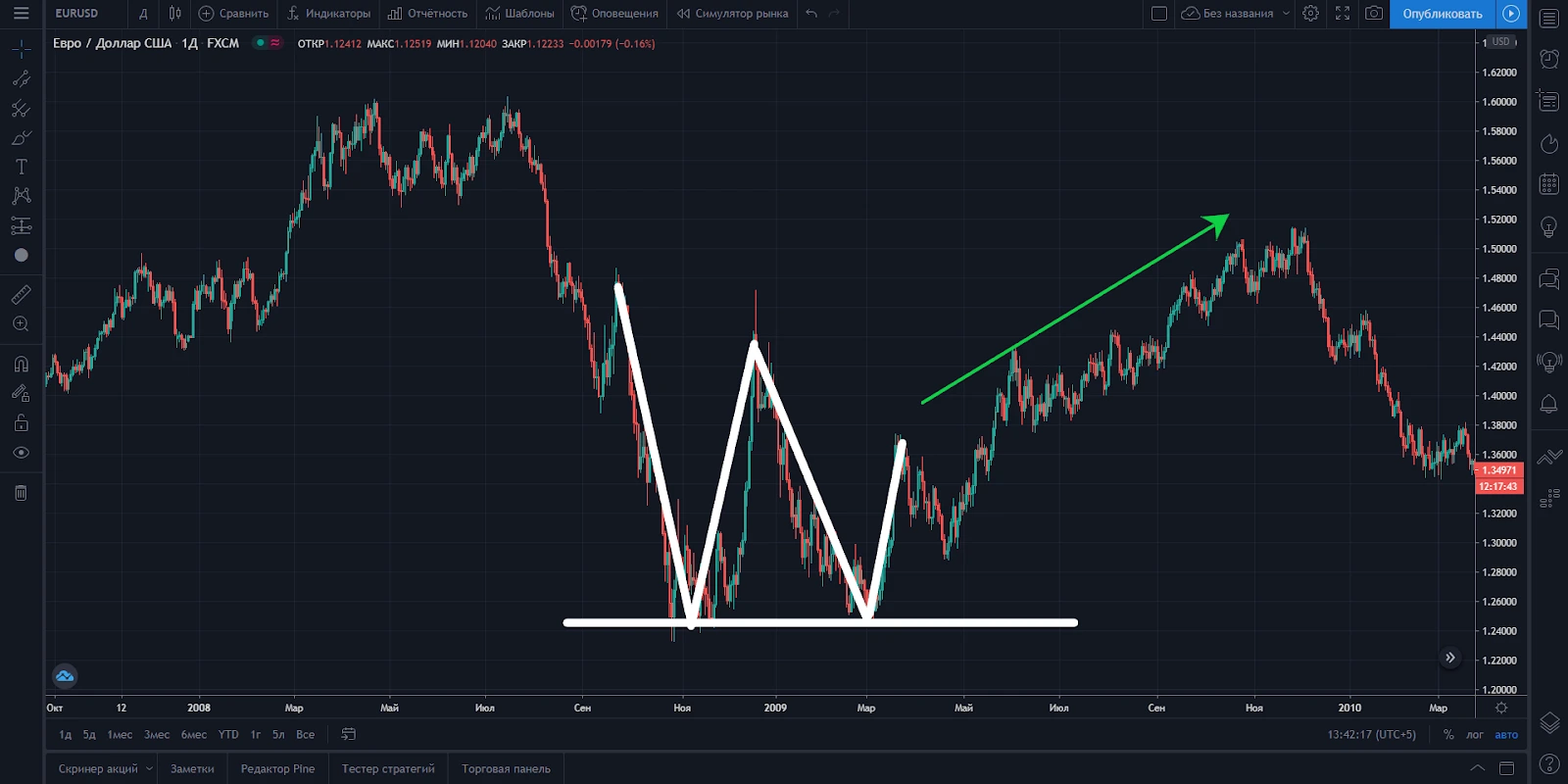Viewport: 1568px width, 784px height.
Task: Take a chart snapshot with camera icon
Action: coord(1374,14)
